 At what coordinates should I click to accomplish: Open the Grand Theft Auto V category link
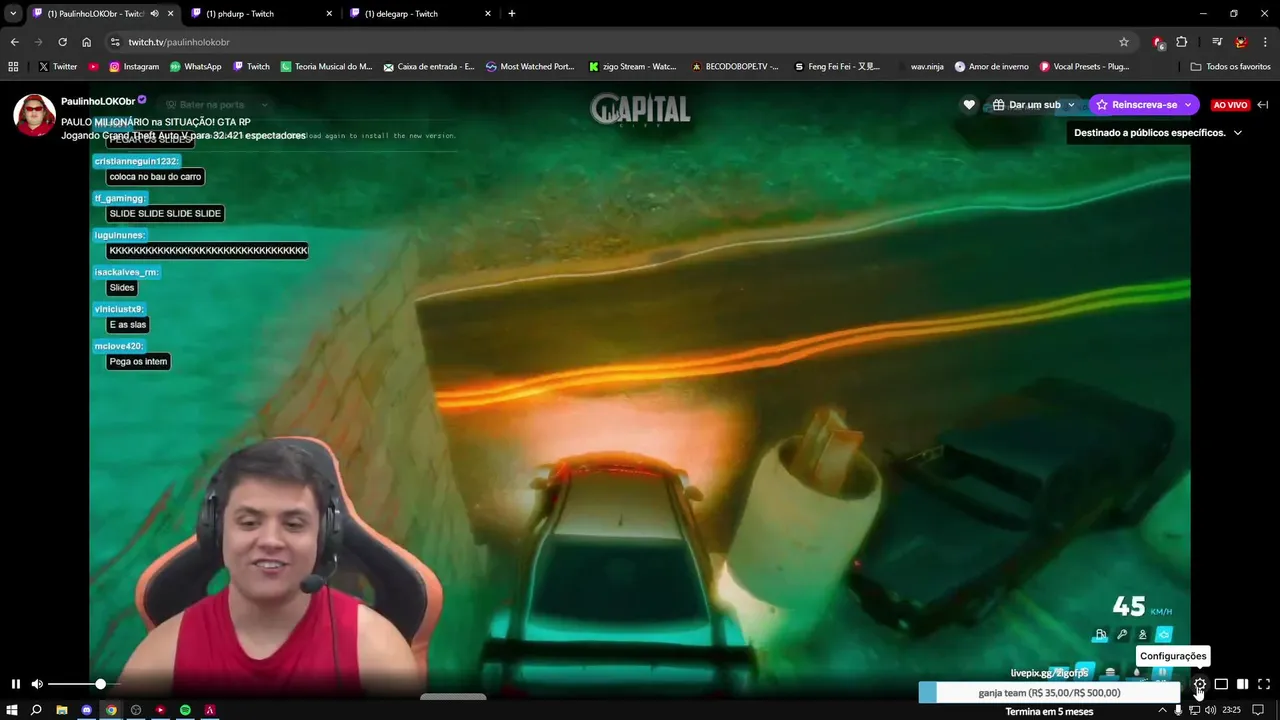[x=146, y=135]
